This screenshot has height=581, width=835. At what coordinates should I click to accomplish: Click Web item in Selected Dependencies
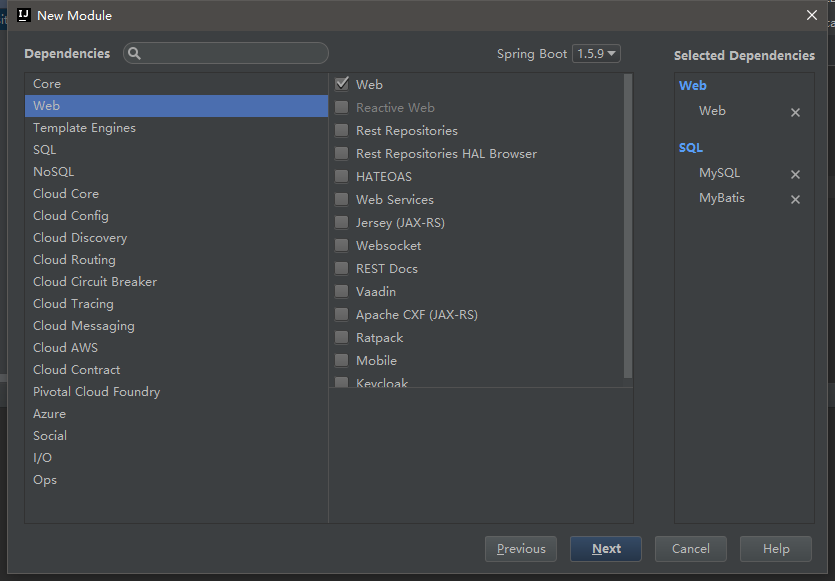tap(712, 111)
